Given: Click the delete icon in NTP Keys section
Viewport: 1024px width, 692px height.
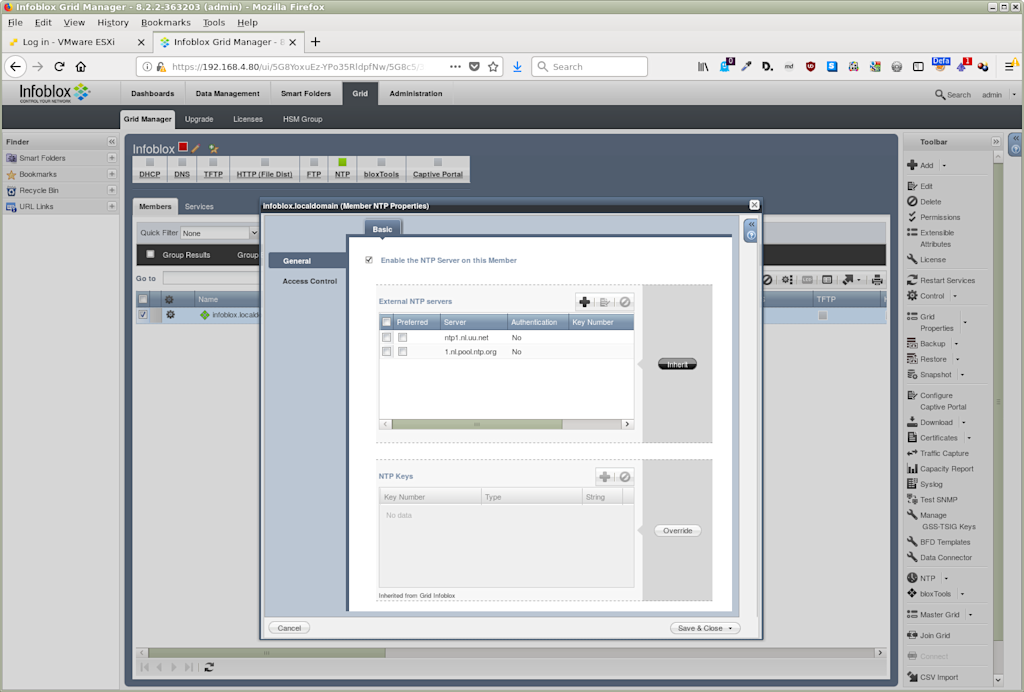Looking at the screenshot, I should (x=625, y=477).
